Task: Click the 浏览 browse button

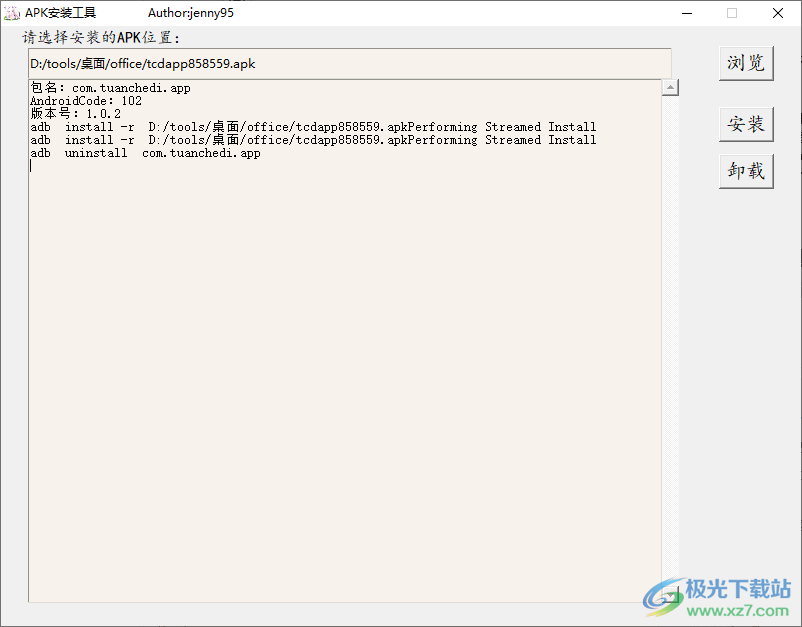Action: point(746,62)
